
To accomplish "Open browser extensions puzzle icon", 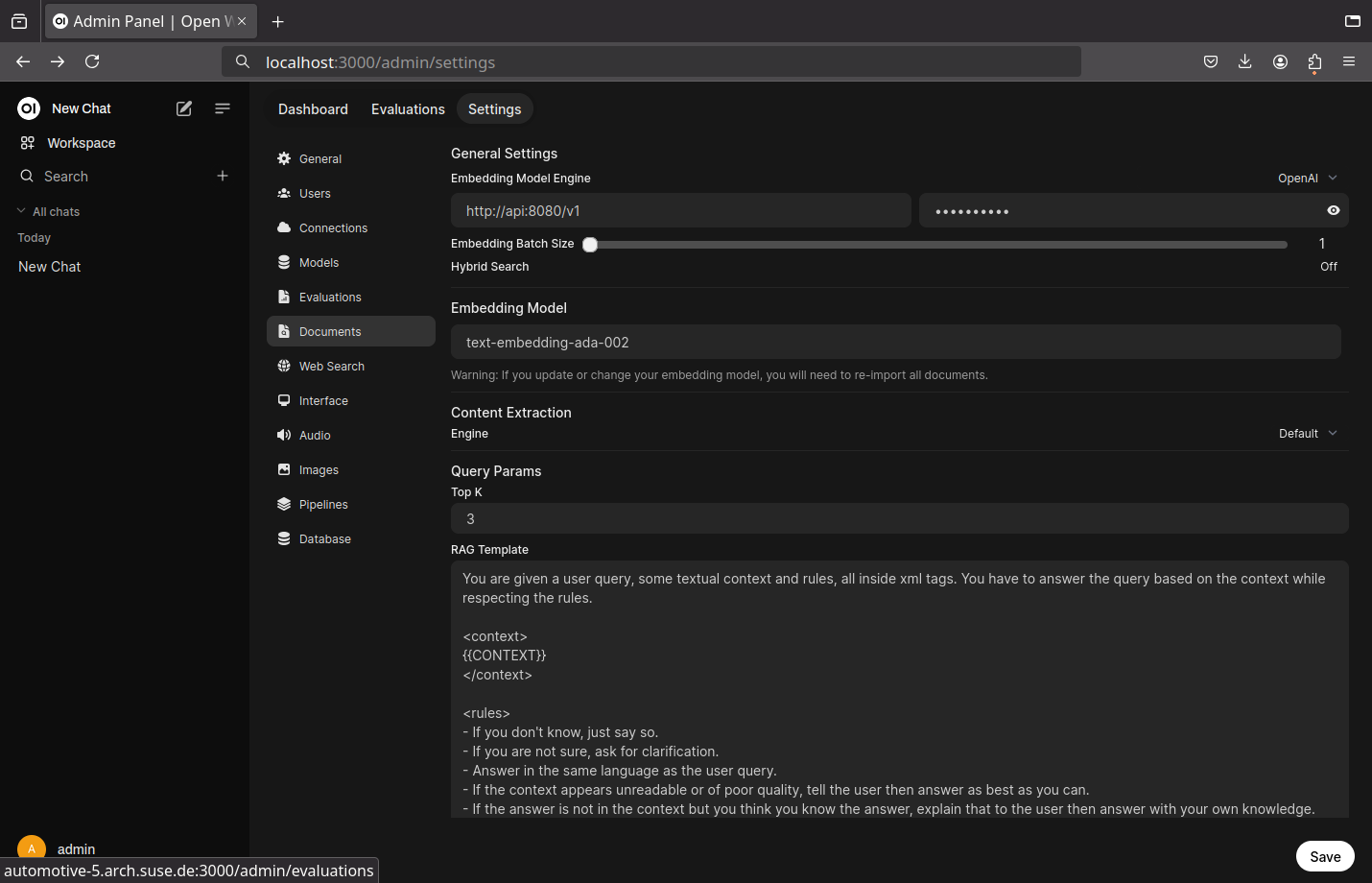I will (x=1314, y=61).
